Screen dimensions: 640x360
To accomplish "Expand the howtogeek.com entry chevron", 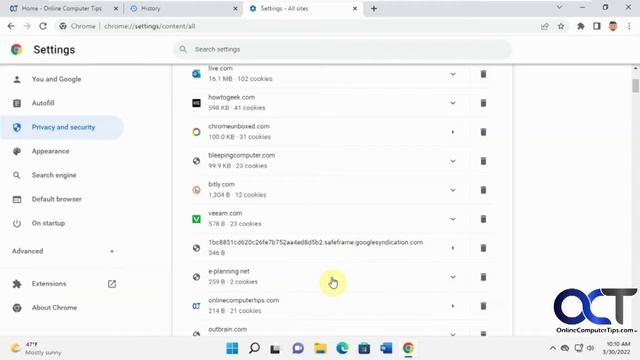I will tap(453, 103).
